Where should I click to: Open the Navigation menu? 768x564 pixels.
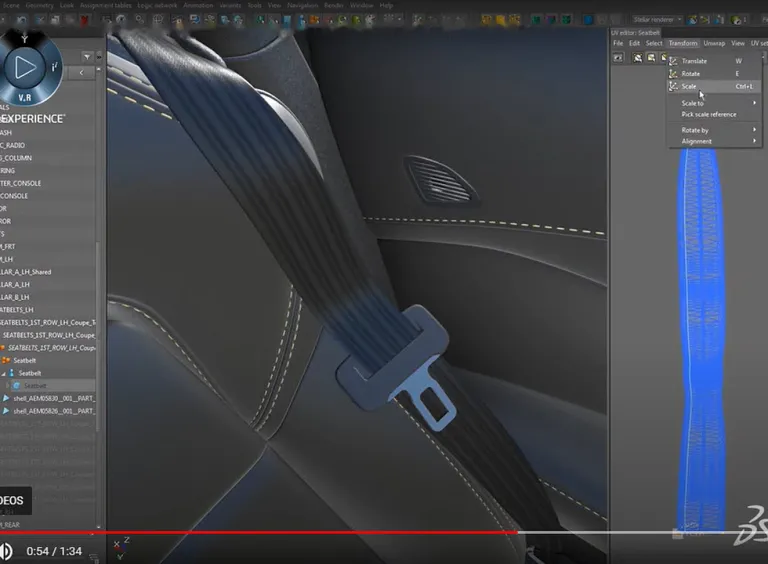302,5
